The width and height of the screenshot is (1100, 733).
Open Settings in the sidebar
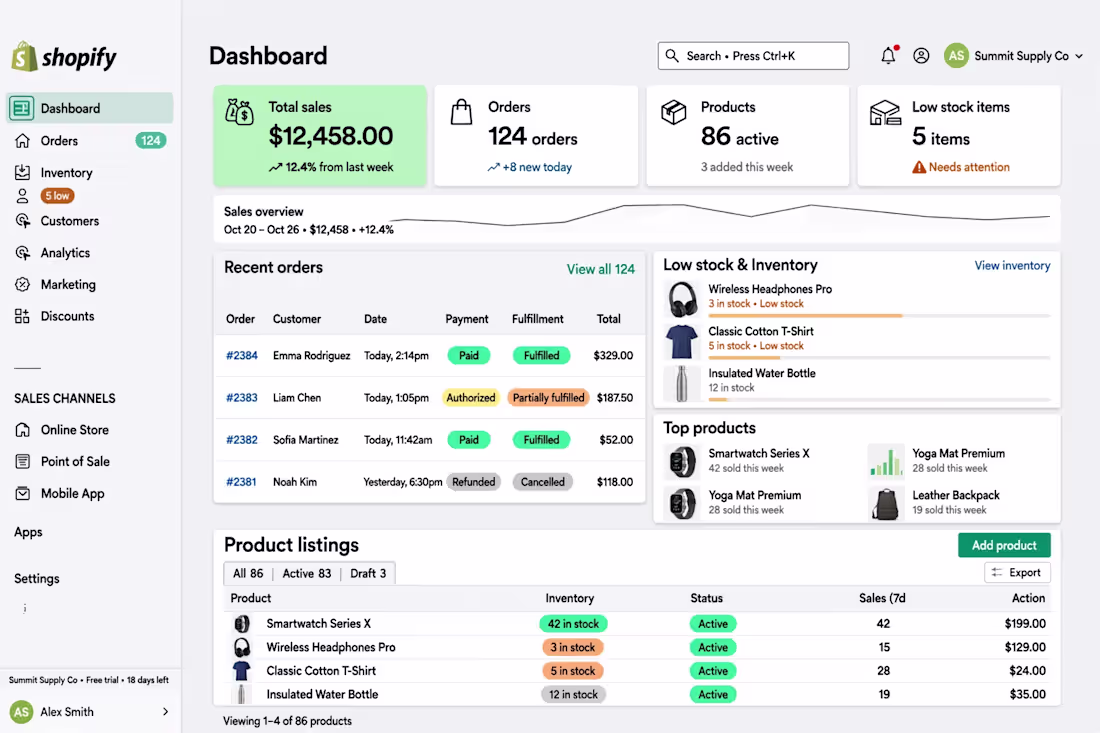36,579
